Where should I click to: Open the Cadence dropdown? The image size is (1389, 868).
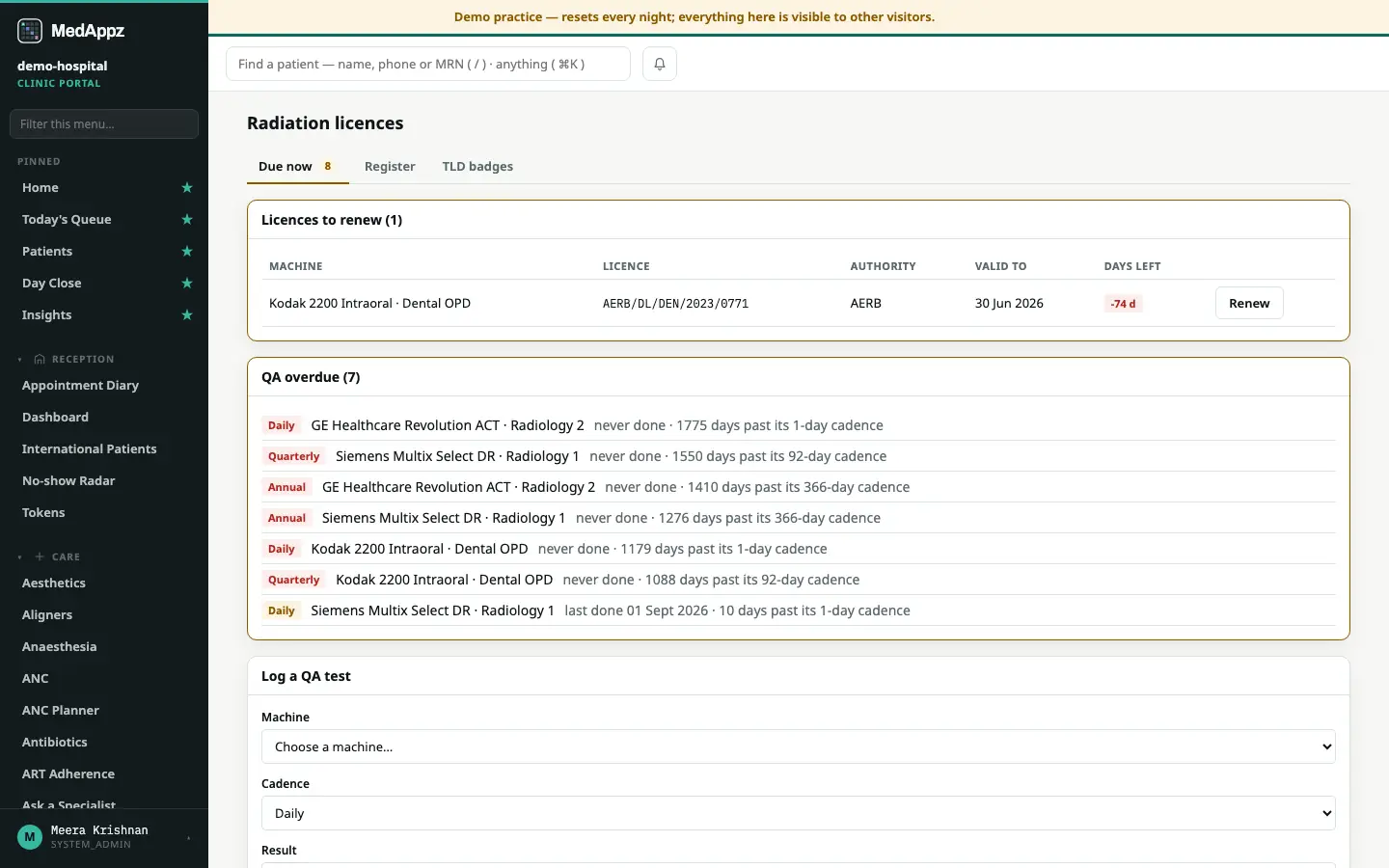tap(798, 813)
